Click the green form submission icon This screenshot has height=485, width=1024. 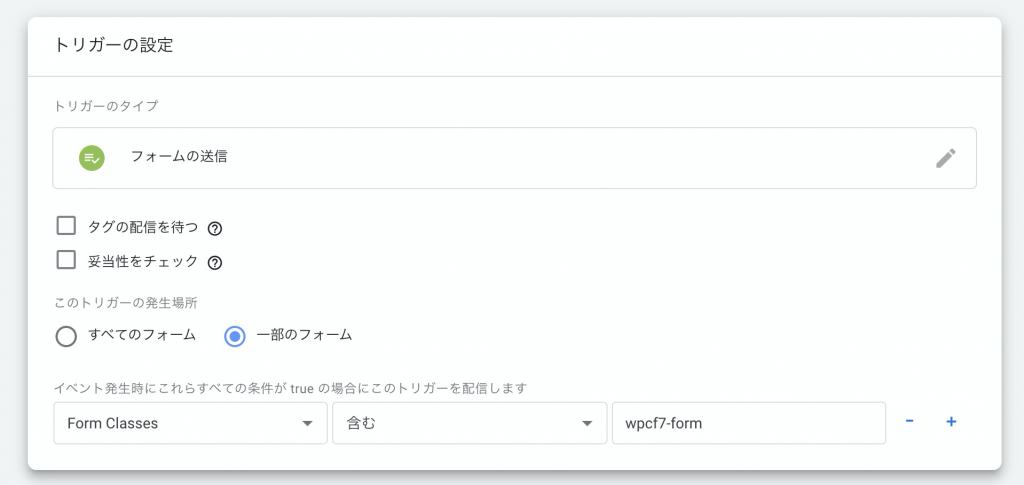(92, 158)
